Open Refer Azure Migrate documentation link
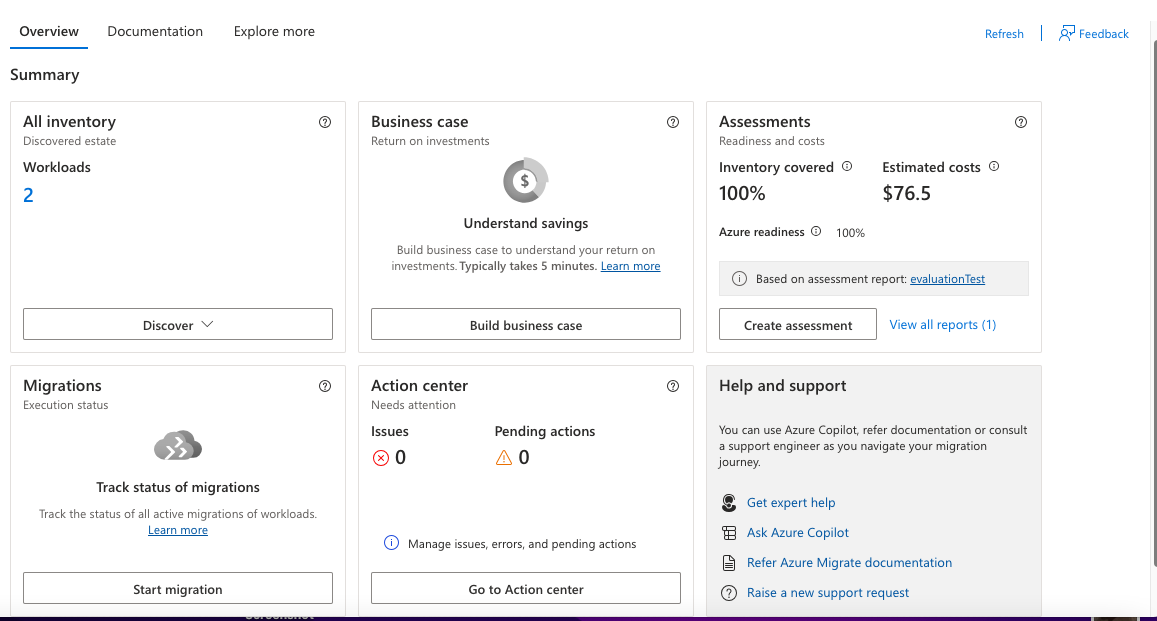The height and width of the screenshot is (621, 1157). (849, 563)
